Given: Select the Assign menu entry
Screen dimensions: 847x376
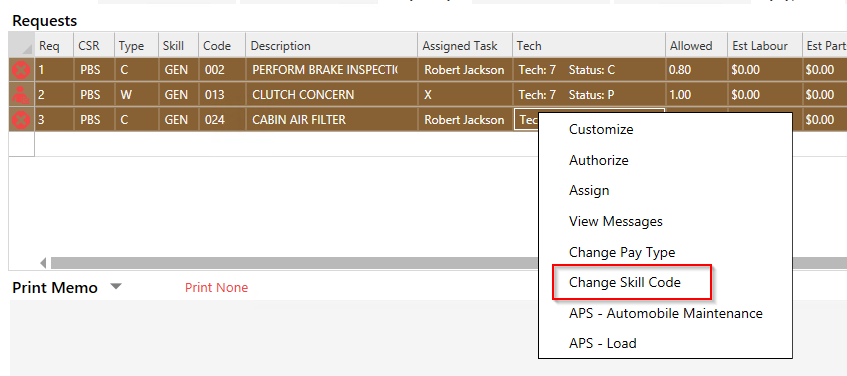Looking at the screenshot, I should (589, 191).
